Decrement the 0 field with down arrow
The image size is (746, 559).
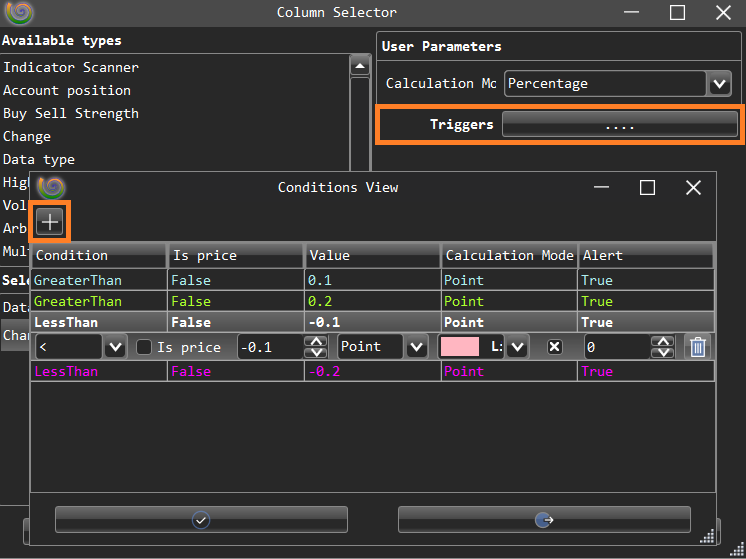click(662, 353)
